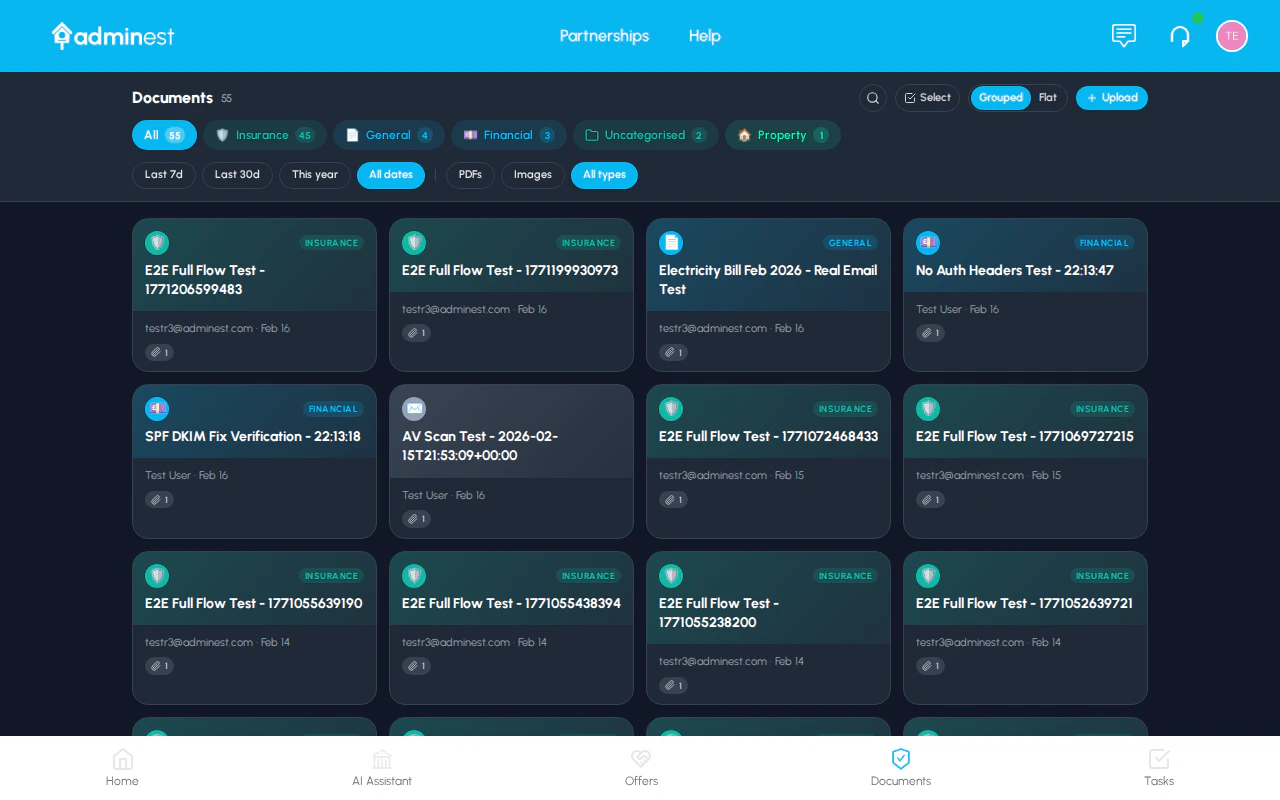Open E2E Full Flow Test - 1771055438394 title
Image resolution: width=1280 pixels, height=800 pixels.
(x=511, y=603)
